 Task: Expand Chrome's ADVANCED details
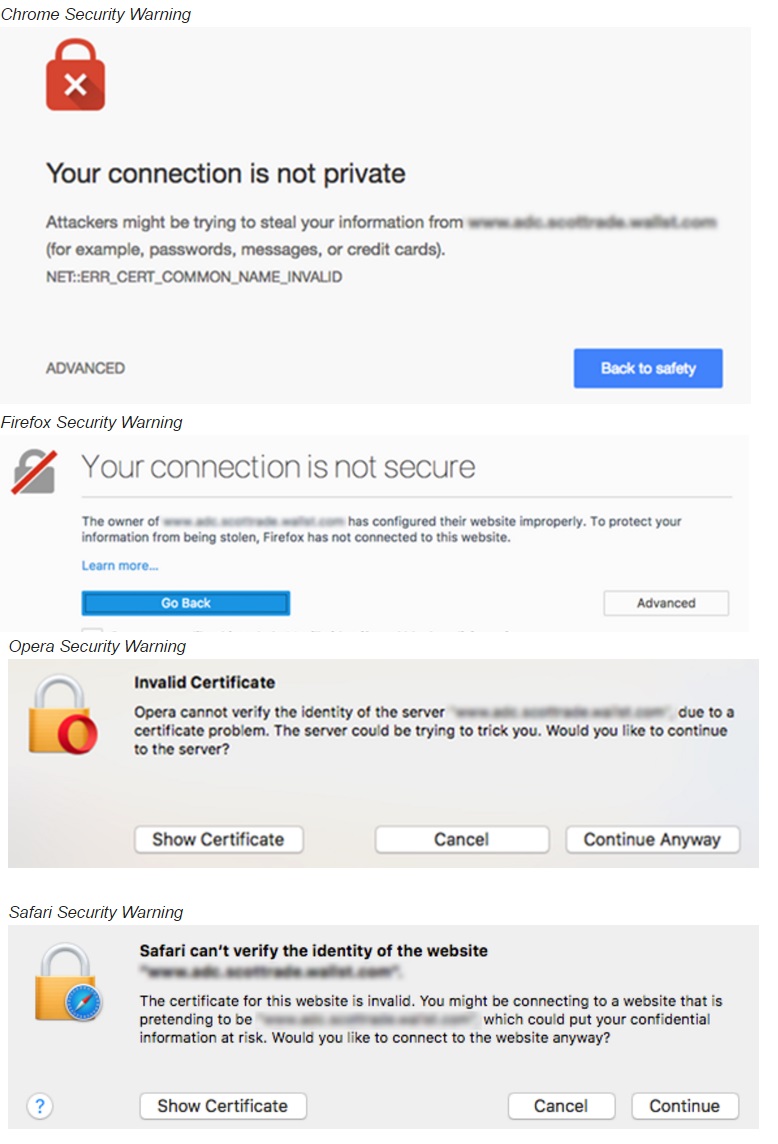coord(85,368)
